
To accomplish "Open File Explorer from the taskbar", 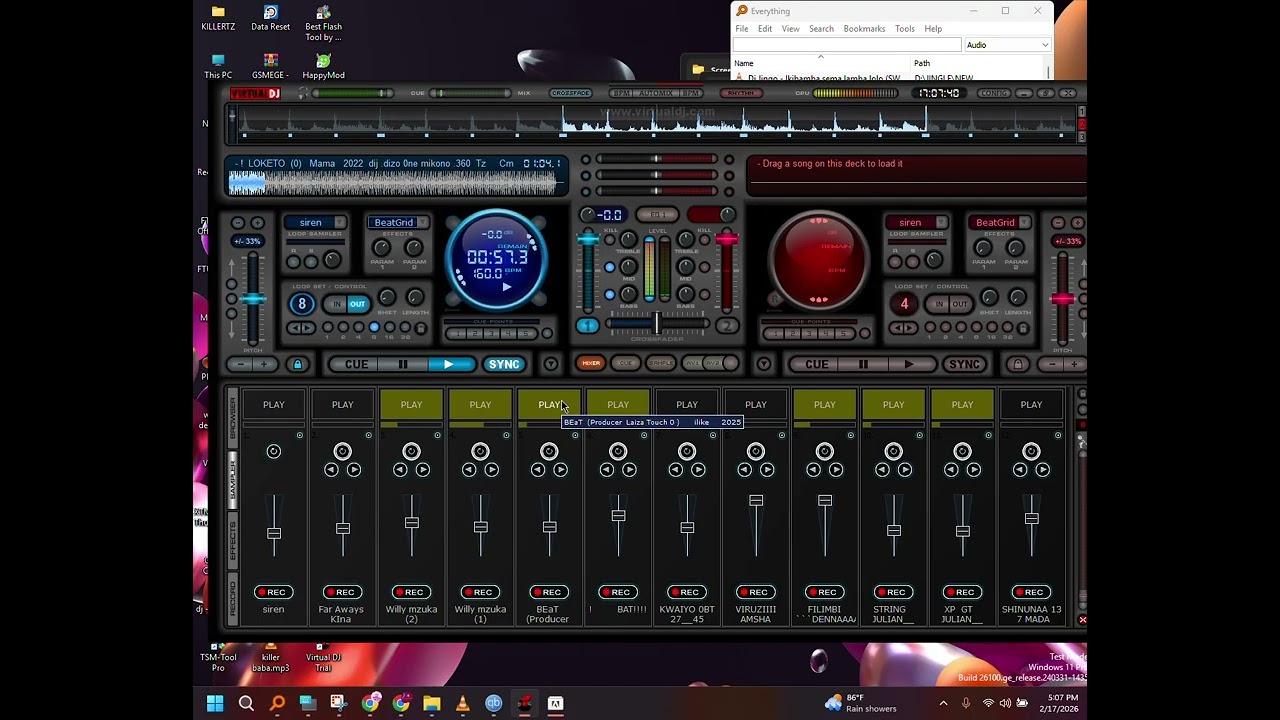I will coord(432,704).
